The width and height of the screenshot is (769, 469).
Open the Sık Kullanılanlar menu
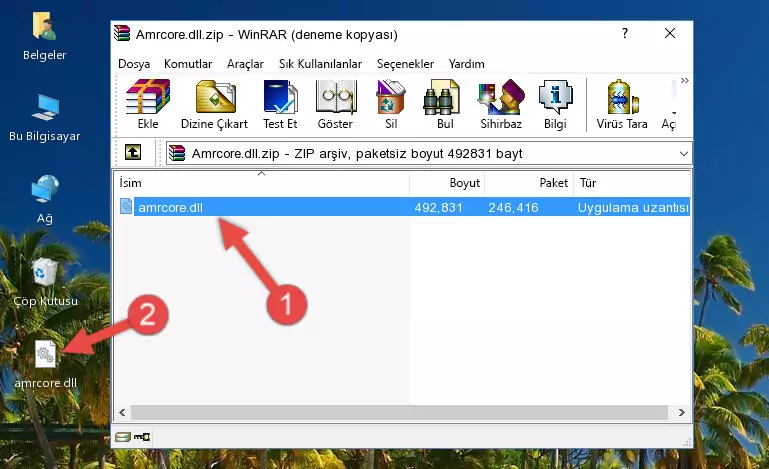pos(320,64)
